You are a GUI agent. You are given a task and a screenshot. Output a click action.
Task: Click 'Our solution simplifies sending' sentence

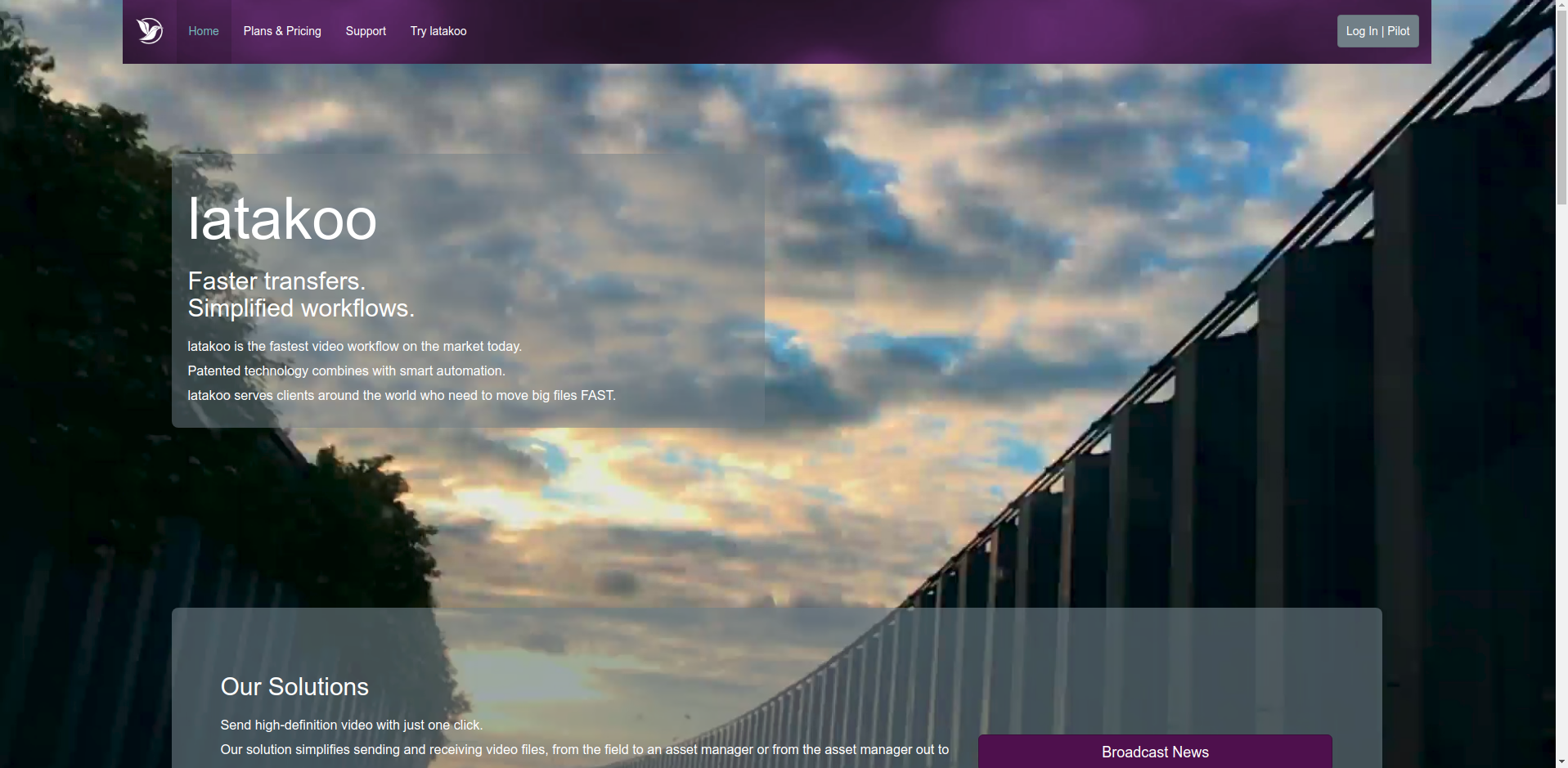coord(585,749)
